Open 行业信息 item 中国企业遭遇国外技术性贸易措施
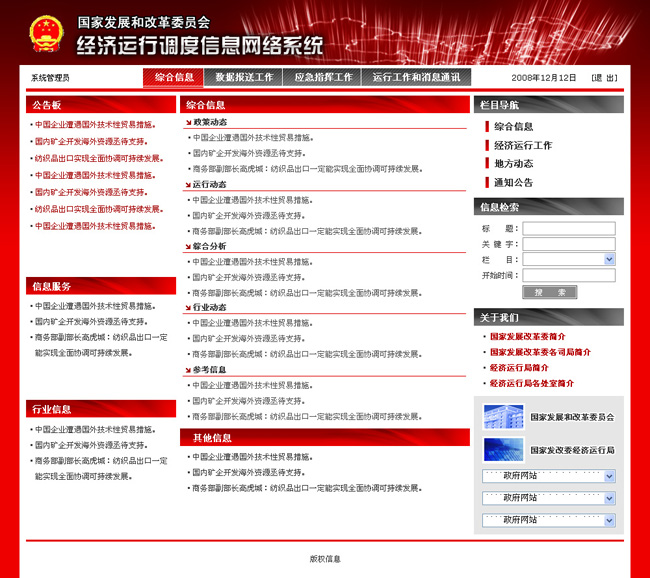Image resolution: width=650 pixels, height=578 pixels. tap(95, 430)
